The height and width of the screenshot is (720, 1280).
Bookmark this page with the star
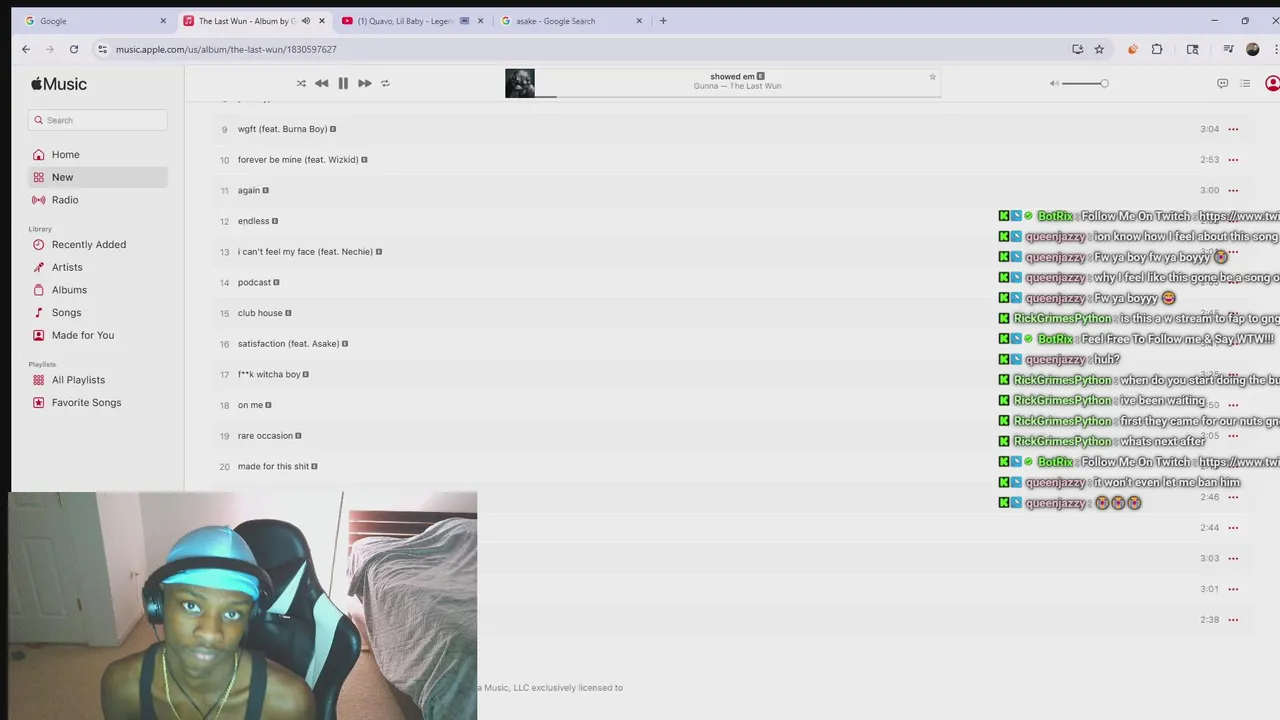[x=1099, y=49]
